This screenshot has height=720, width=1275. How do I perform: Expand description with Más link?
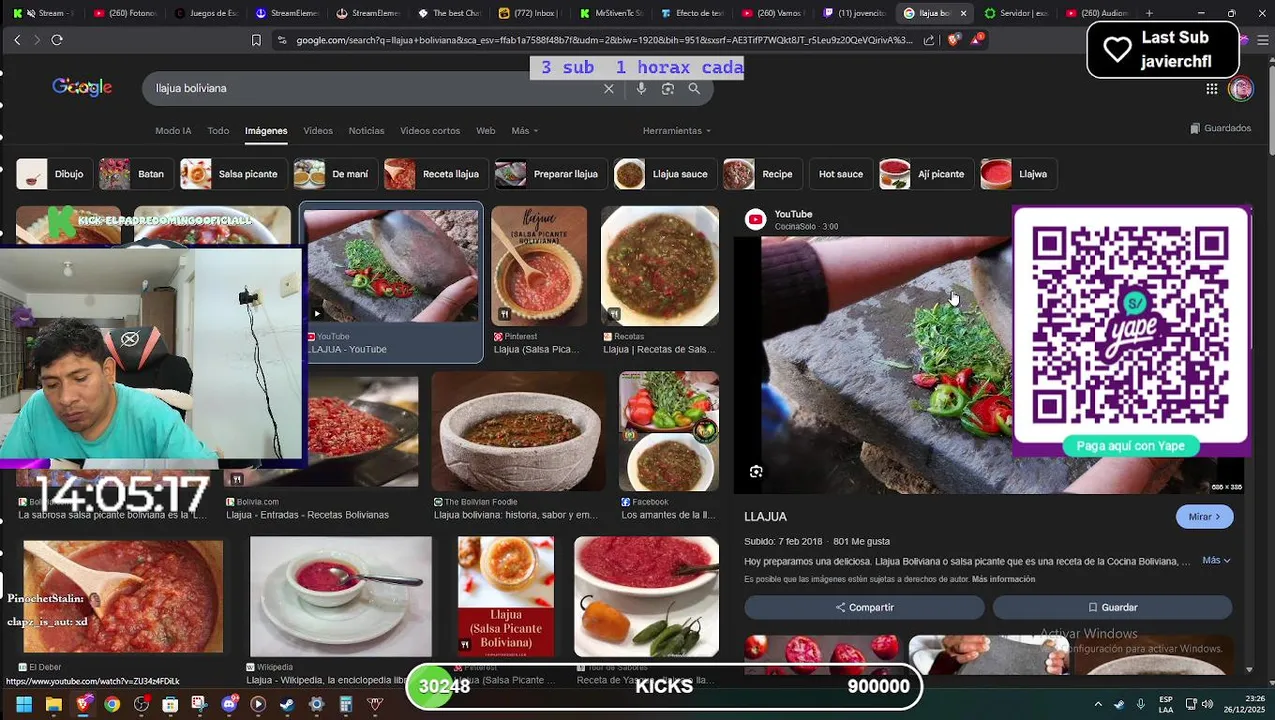click(x=1216, y=560)
